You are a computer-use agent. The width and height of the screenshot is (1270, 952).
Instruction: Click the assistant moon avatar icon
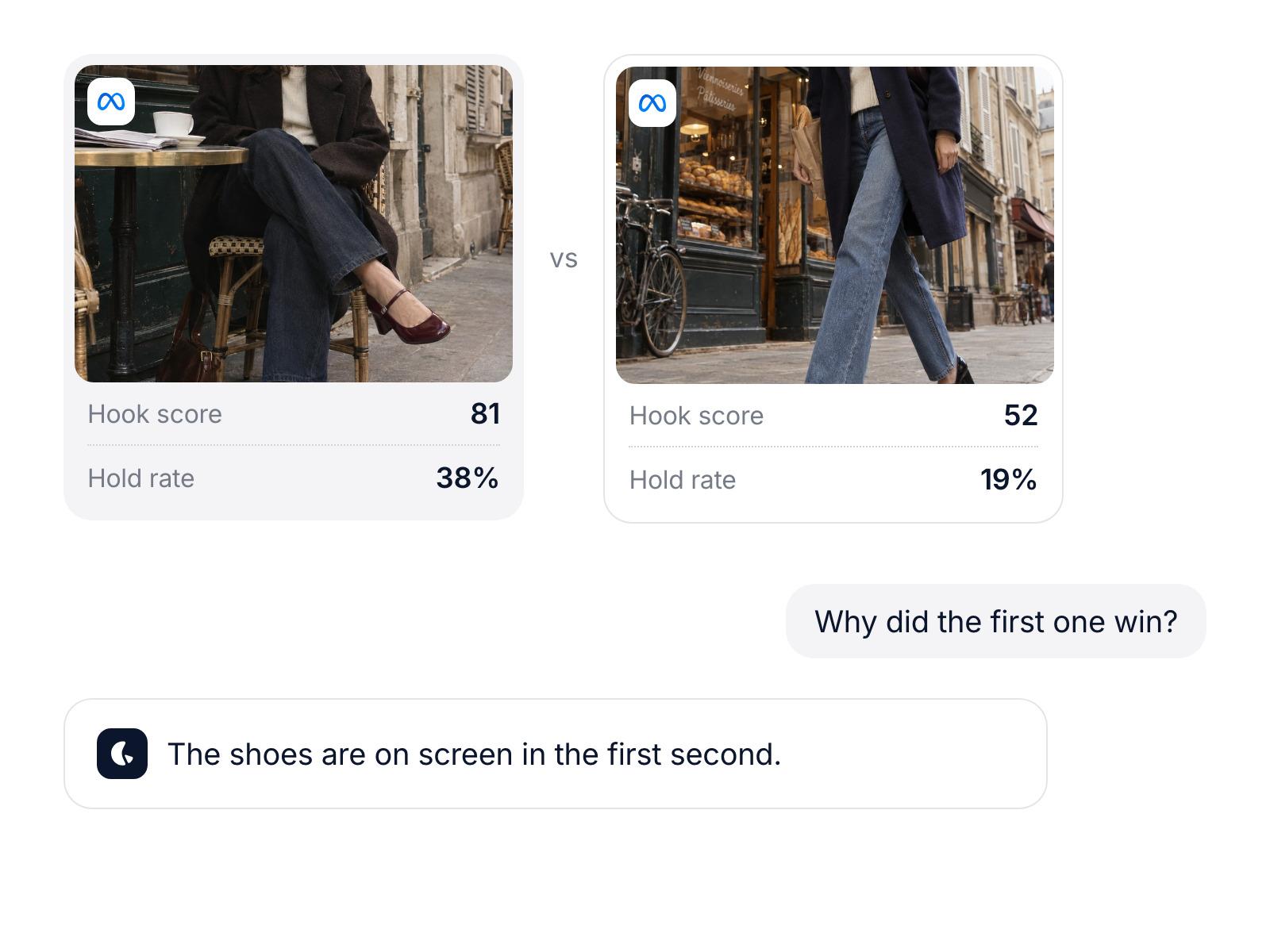tap(122, 754)
